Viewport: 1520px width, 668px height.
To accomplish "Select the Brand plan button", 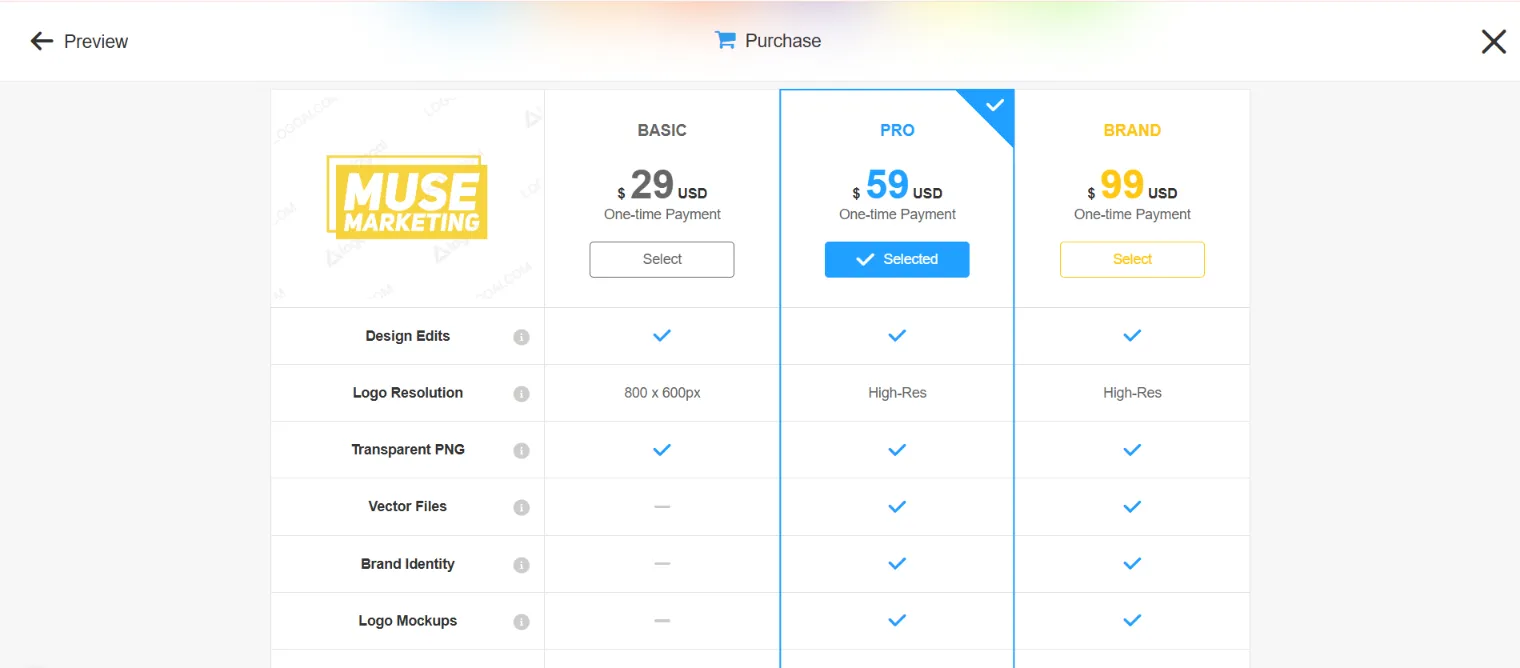I will 1132,259.
